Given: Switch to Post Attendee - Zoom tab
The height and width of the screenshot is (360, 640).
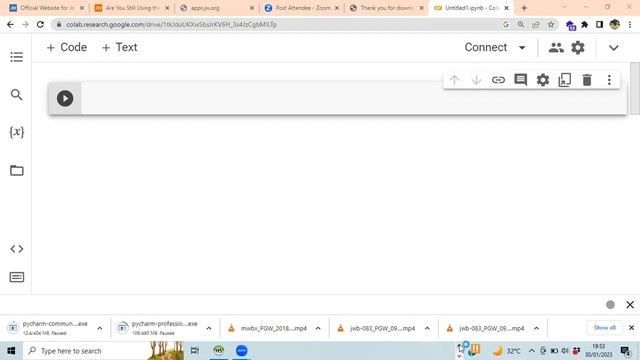Looking at the screenshot, I should point(301,8).
